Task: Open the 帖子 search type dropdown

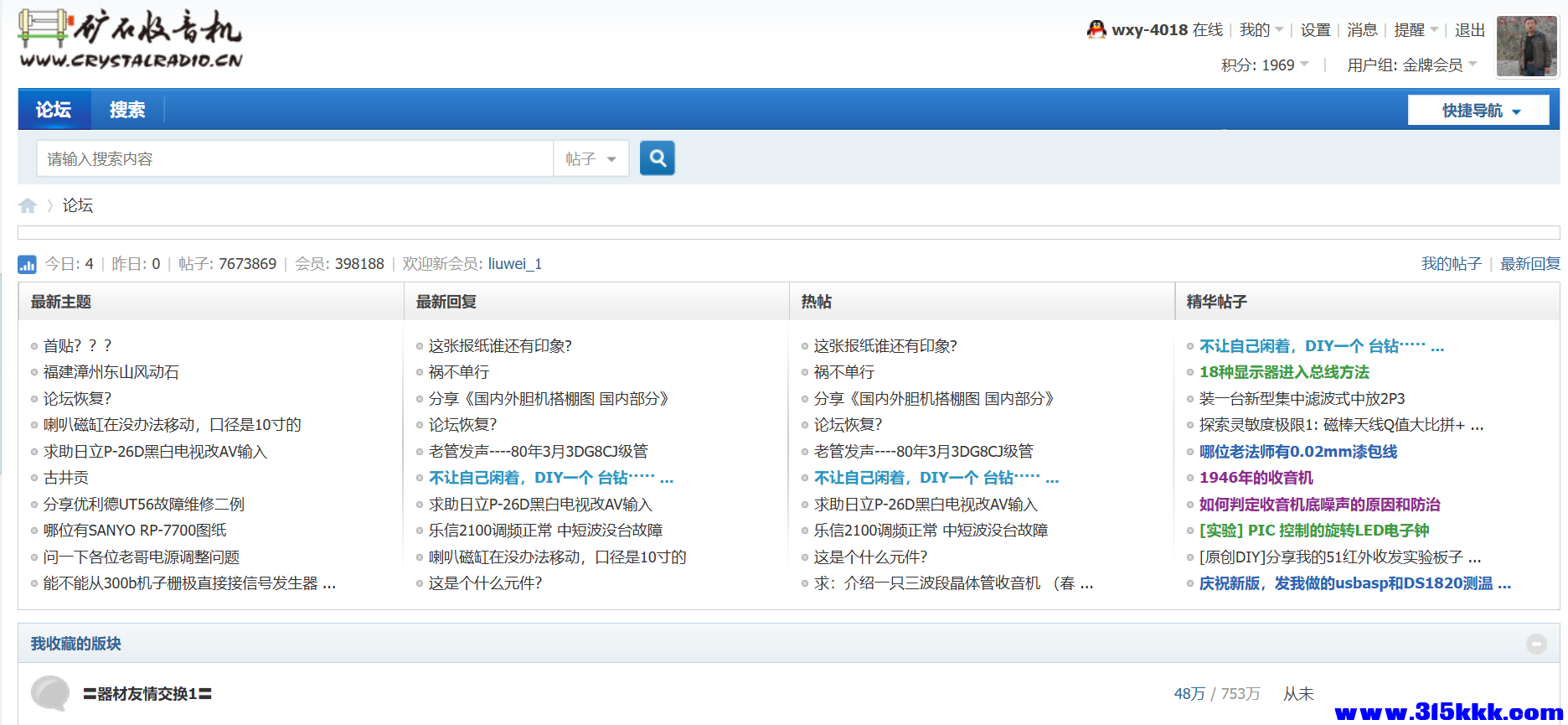Action: (x=591, y=158)
